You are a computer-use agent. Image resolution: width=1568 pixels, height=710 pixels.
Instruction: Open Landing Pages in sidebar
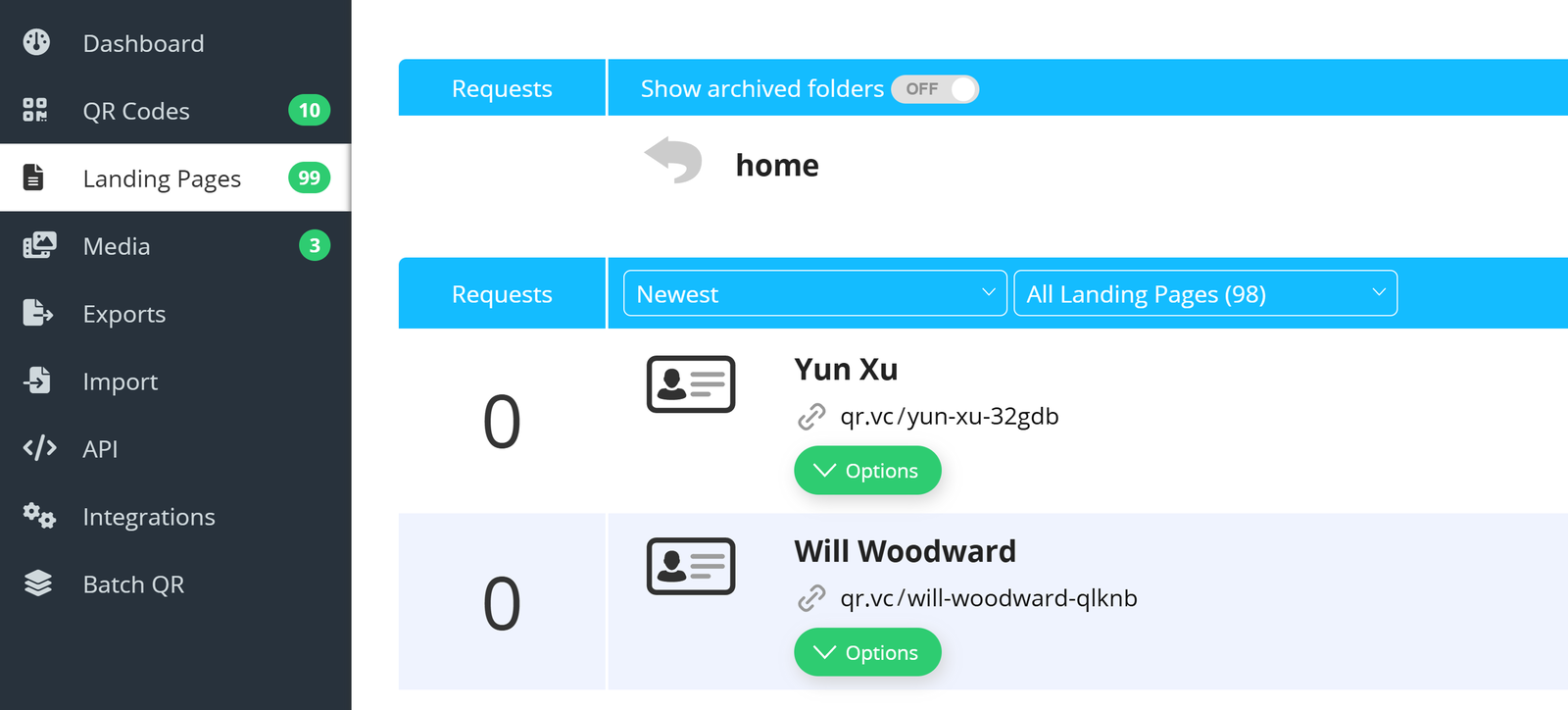coord(162,178)
